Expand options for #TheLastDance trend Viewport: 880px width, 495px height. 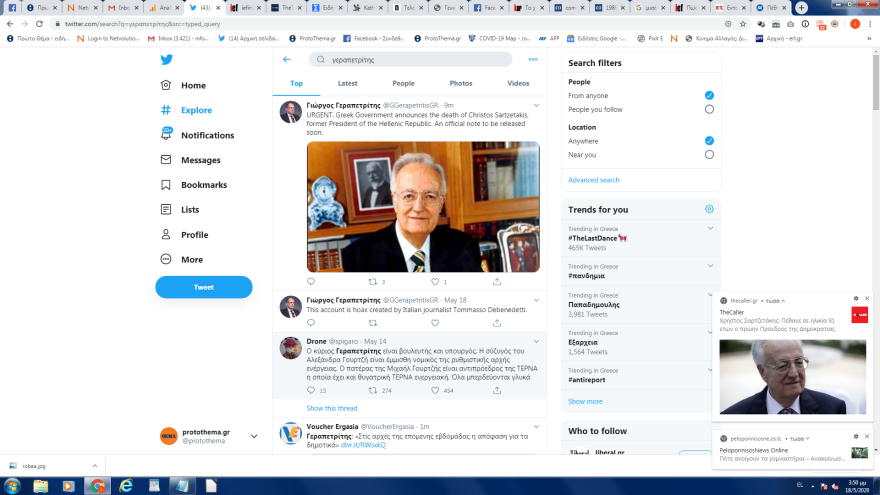point(711,228)
